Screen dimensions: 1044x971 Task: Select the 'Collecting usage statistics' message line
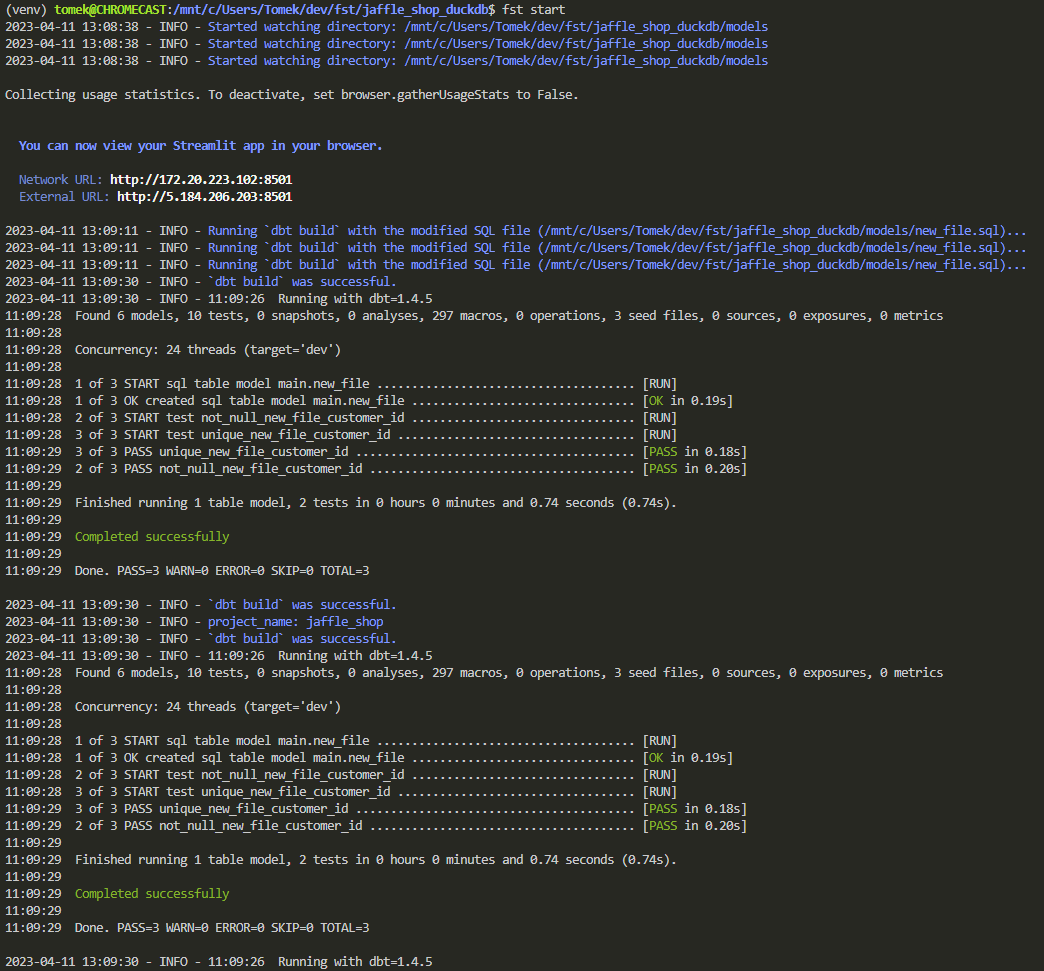tap(292, 95)
